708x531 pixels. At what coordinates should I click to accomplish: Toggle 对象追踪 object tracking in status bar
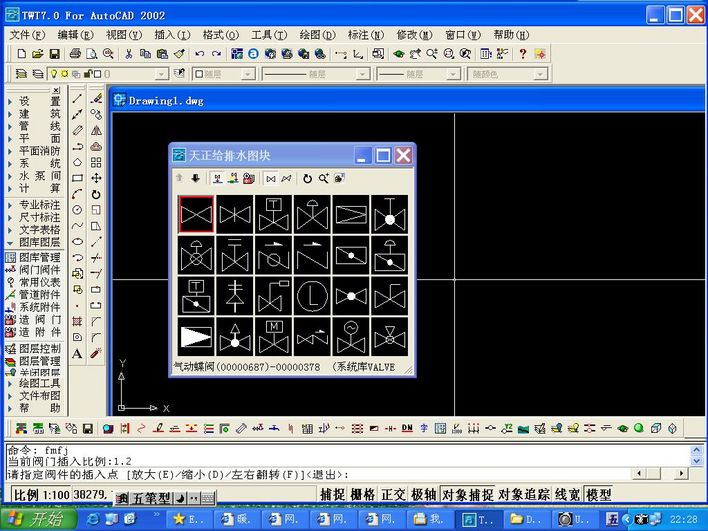coord(524,495)
